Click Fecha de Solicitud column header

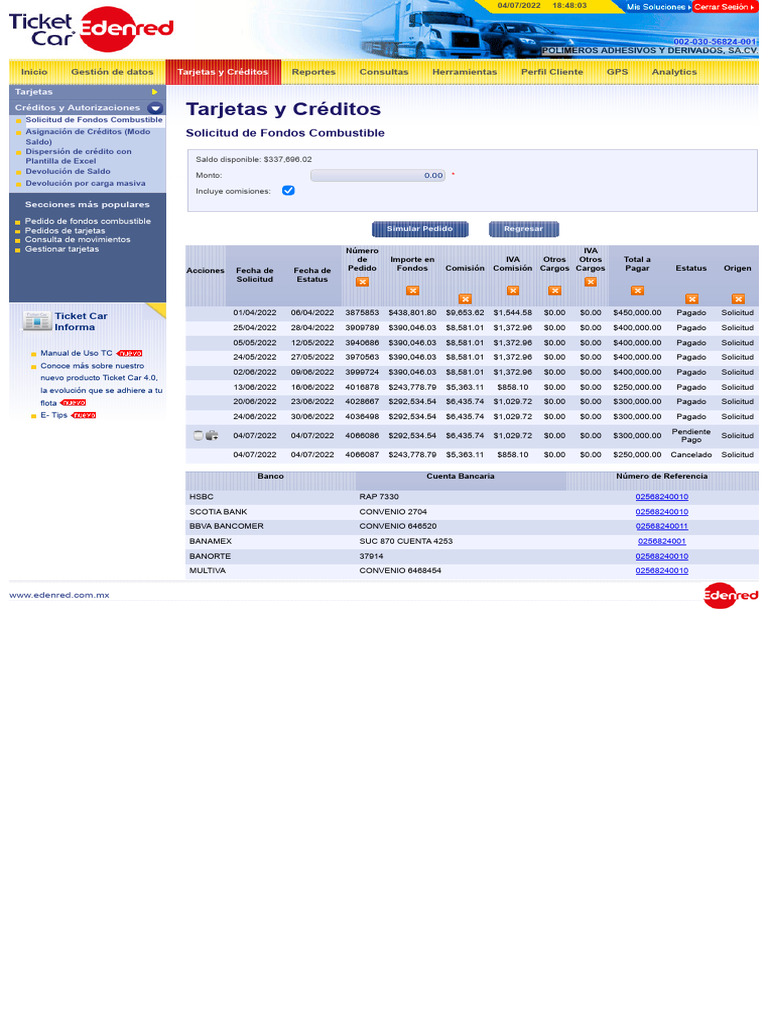click(x=255, y=275)
